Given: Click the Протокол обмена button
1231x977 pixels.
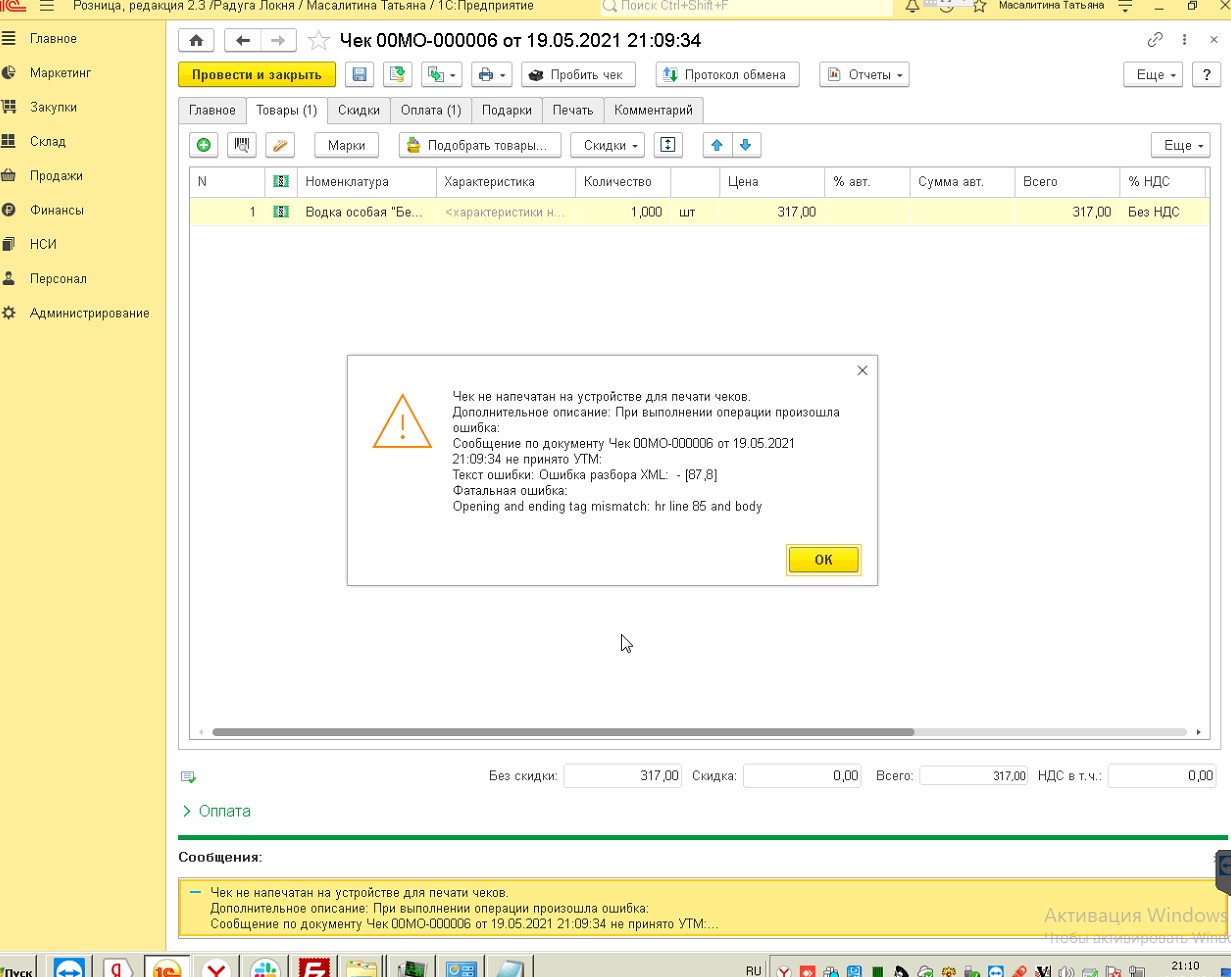Looking at the screenshot, I should click(727, 75).
